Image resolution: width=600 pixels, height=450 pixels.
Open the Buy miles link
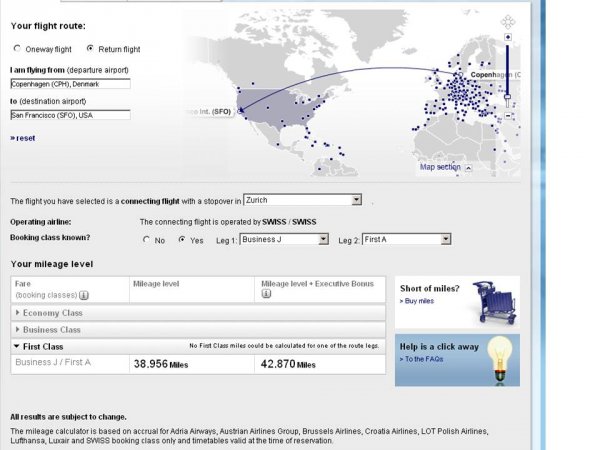tap(417, 301)
